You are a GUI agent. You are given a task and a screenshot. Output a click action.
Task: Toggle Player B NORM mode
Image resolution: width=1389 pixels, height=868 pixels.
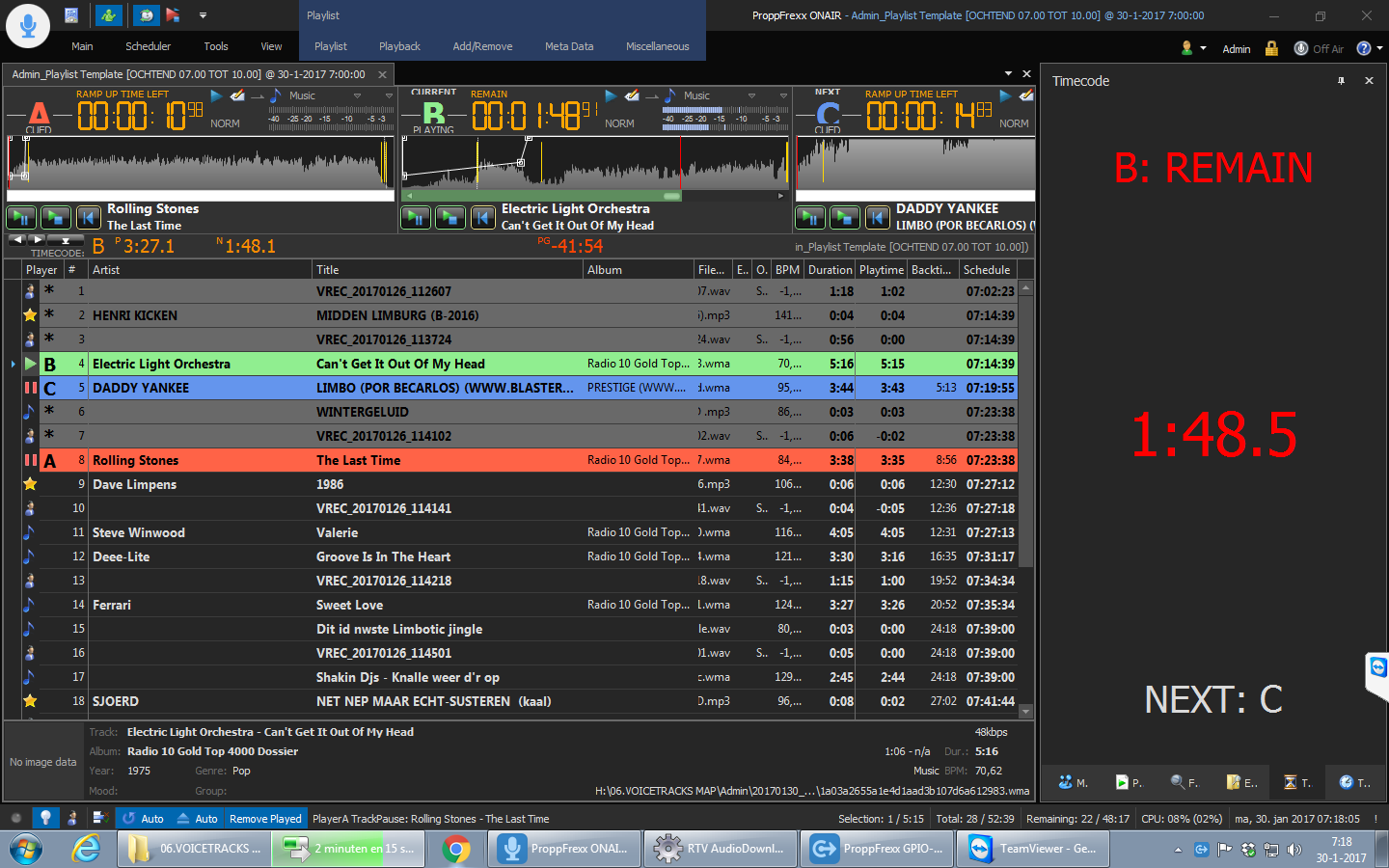coord(619,123)
